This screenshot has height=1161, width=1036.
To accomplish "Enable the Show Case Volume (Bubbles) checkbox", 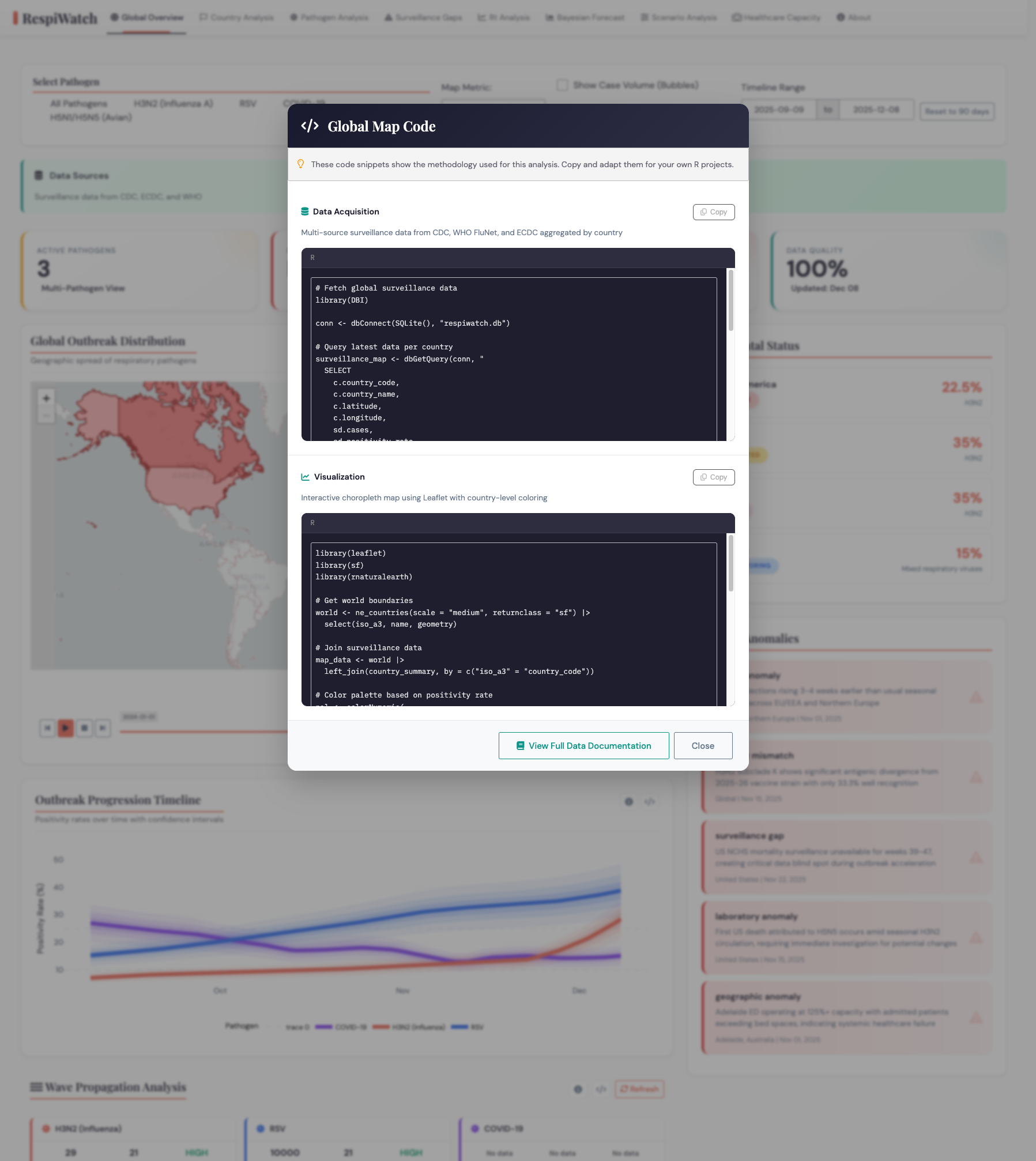I will point(561,85).
